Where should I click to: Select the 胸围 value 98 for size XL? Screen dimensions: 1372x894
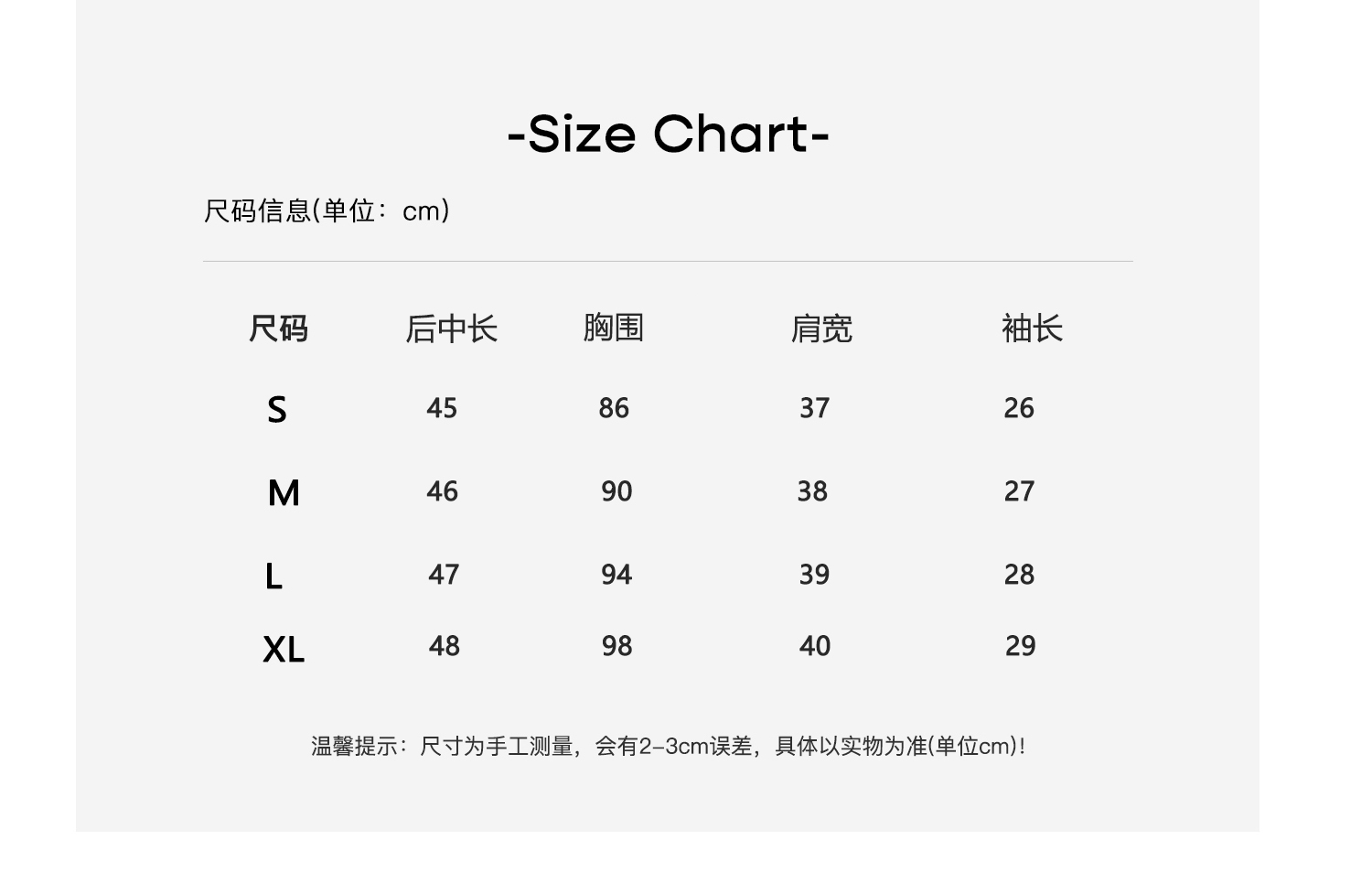tap(616, 646)
